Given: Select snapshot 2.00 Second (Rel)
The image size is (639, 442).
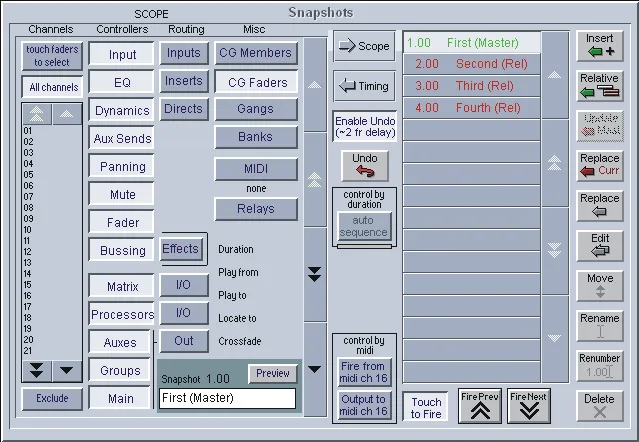Looking at the screenshot, I should pos(472,64).
